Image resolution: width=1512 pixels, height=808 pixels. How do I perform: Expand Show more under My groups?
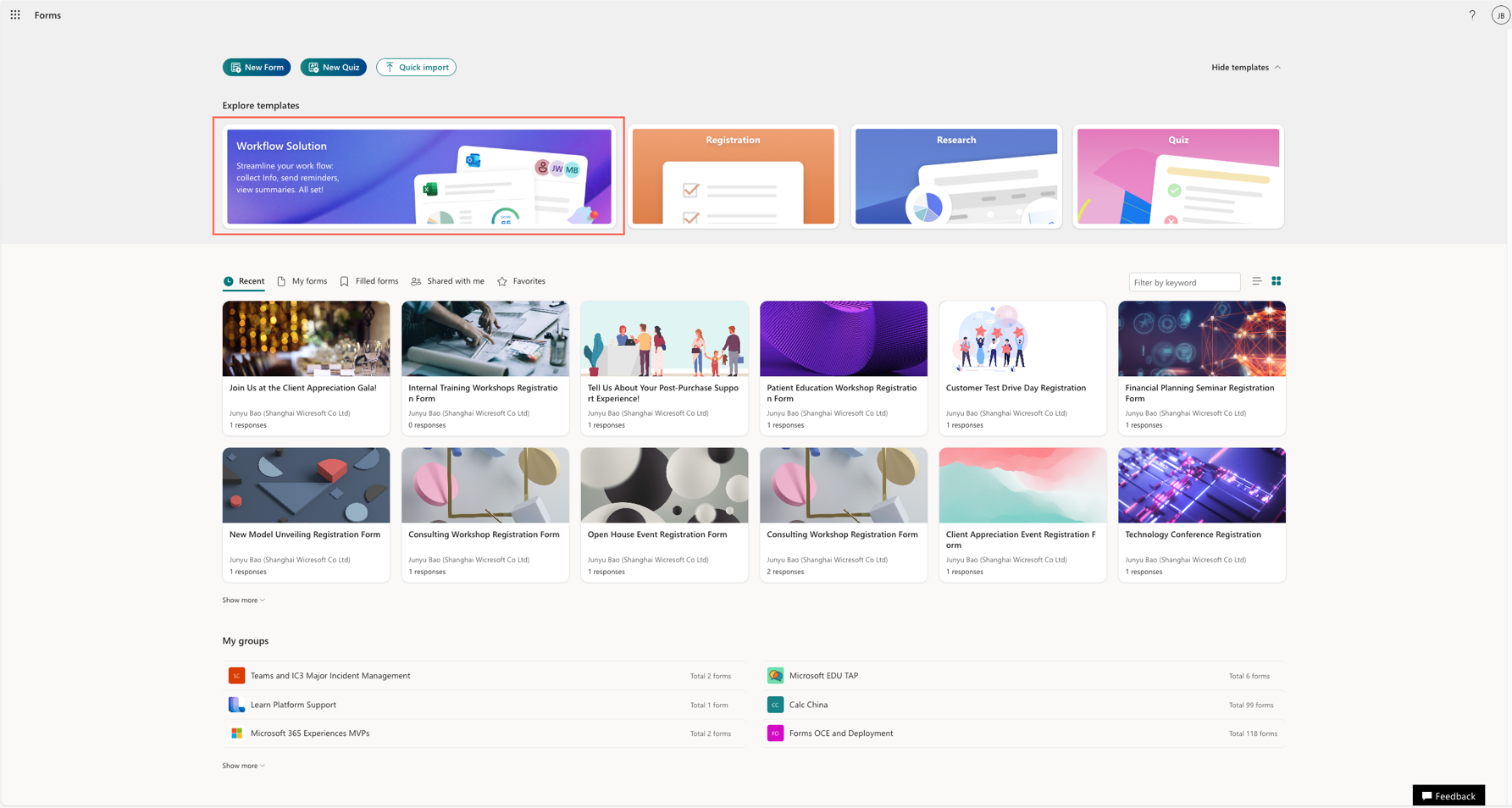pos(243,766)
